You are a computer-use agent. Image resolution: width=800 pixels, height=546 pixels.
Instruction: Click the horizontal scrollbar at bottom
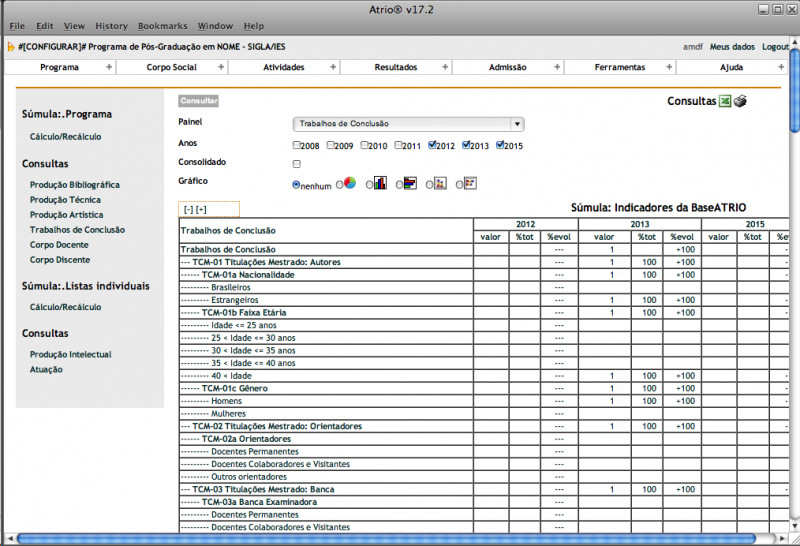400,539
